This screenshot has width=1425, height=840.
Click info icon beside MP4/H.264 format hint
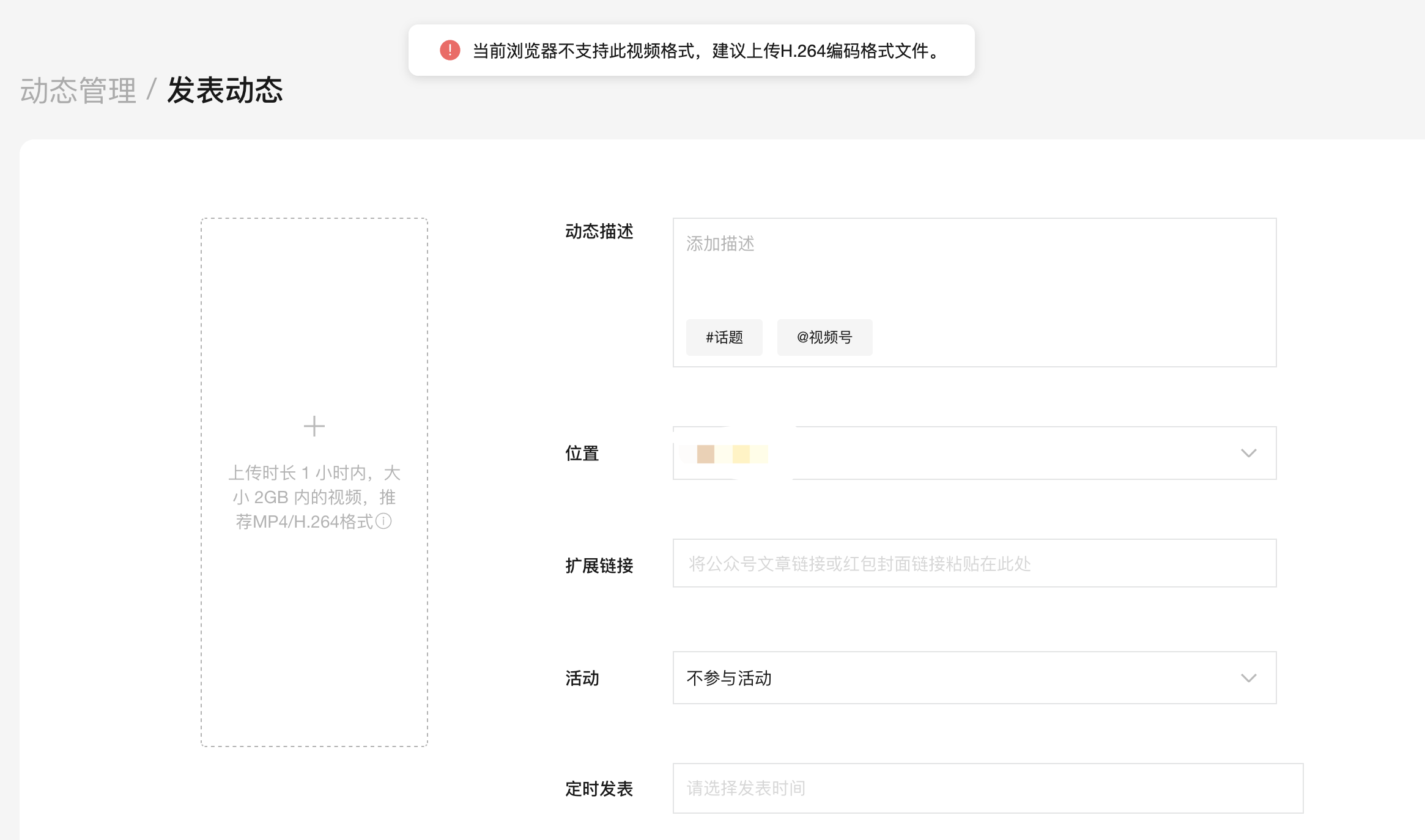coord(383,521)
